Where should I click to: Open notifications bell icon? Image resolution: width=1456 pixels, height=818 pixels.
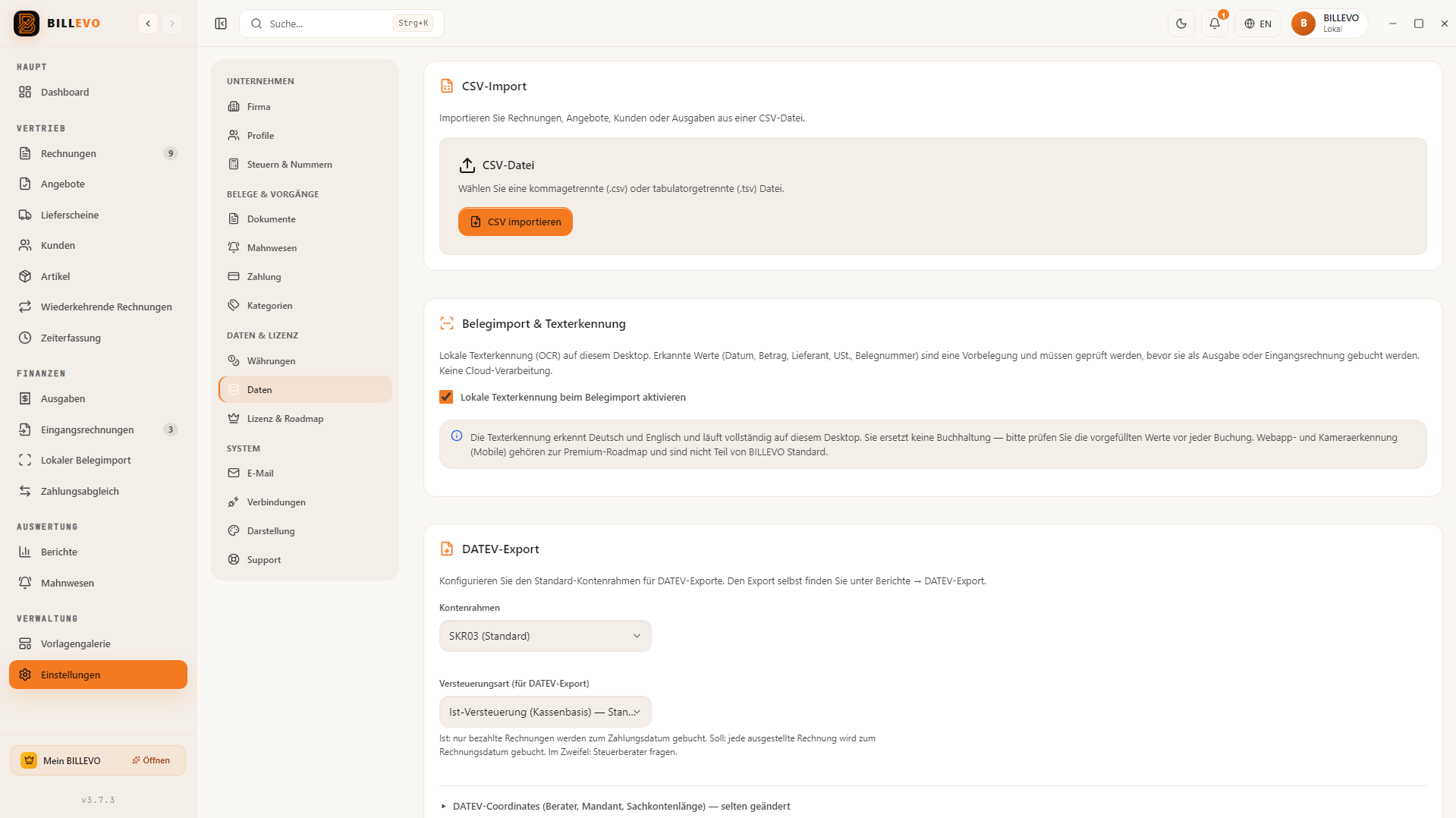tap(1215, 24)
